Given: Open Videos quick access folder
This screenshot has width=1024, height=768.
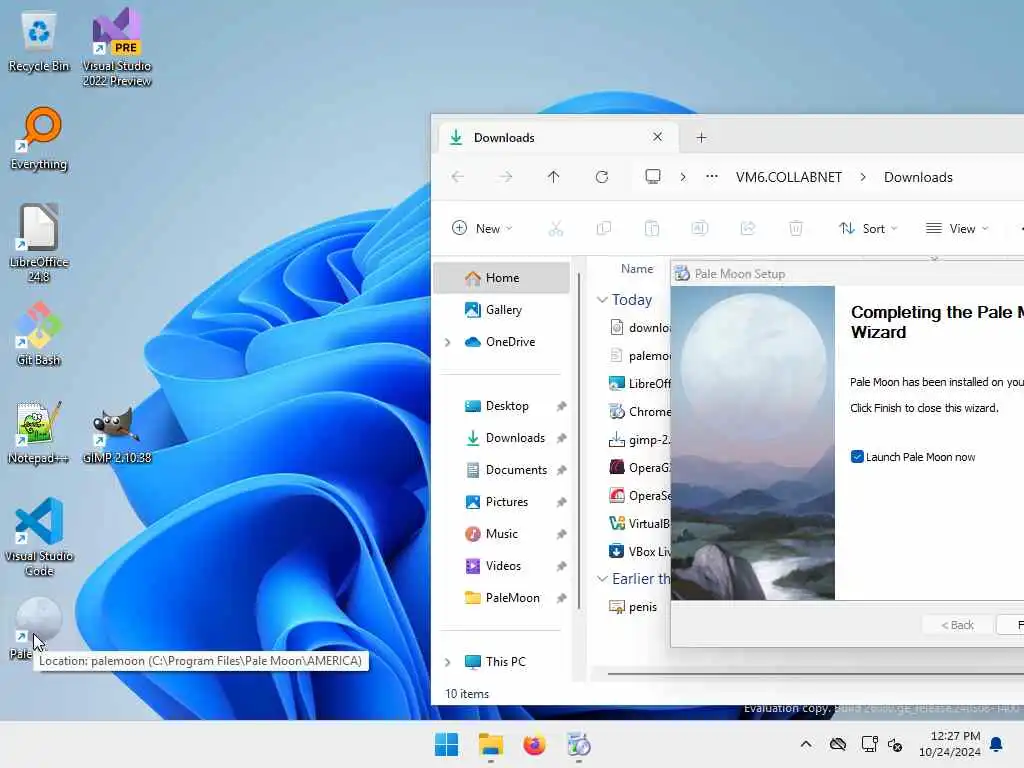Looking at the screenshot, I should tap(502, 566).
